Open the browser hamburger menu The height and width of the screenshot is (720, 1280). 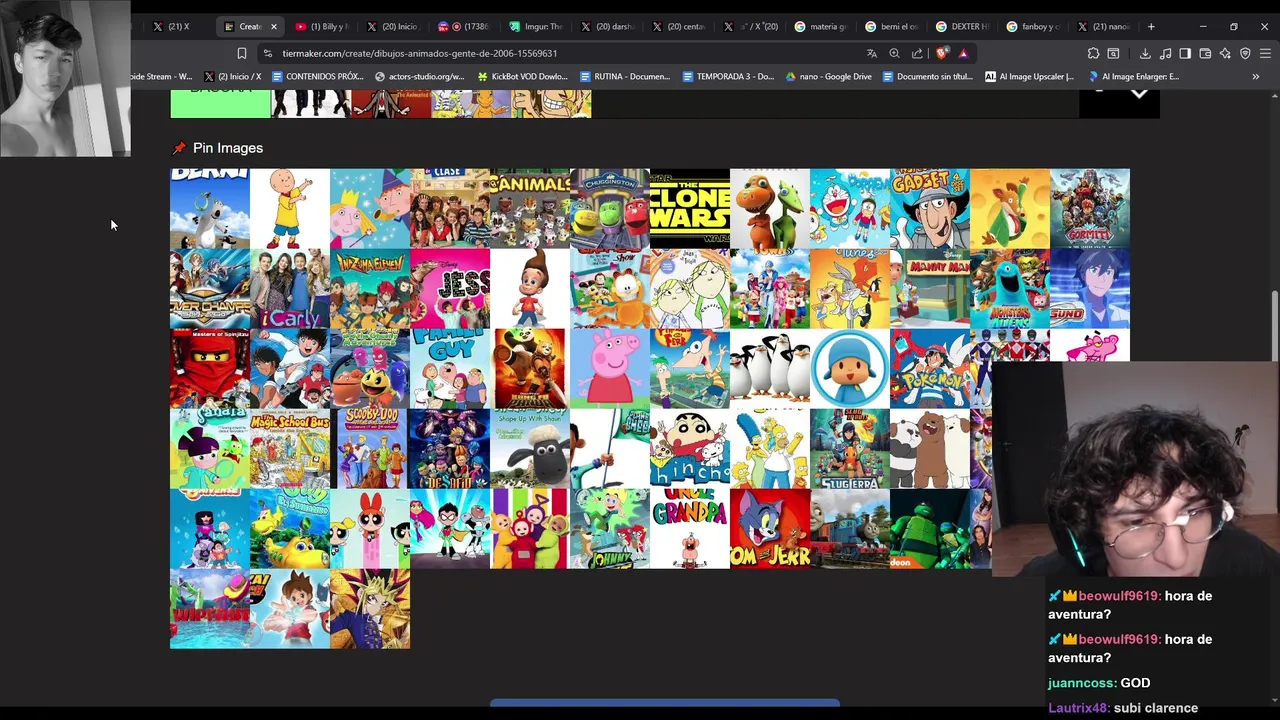click(x=1265, y=53)
